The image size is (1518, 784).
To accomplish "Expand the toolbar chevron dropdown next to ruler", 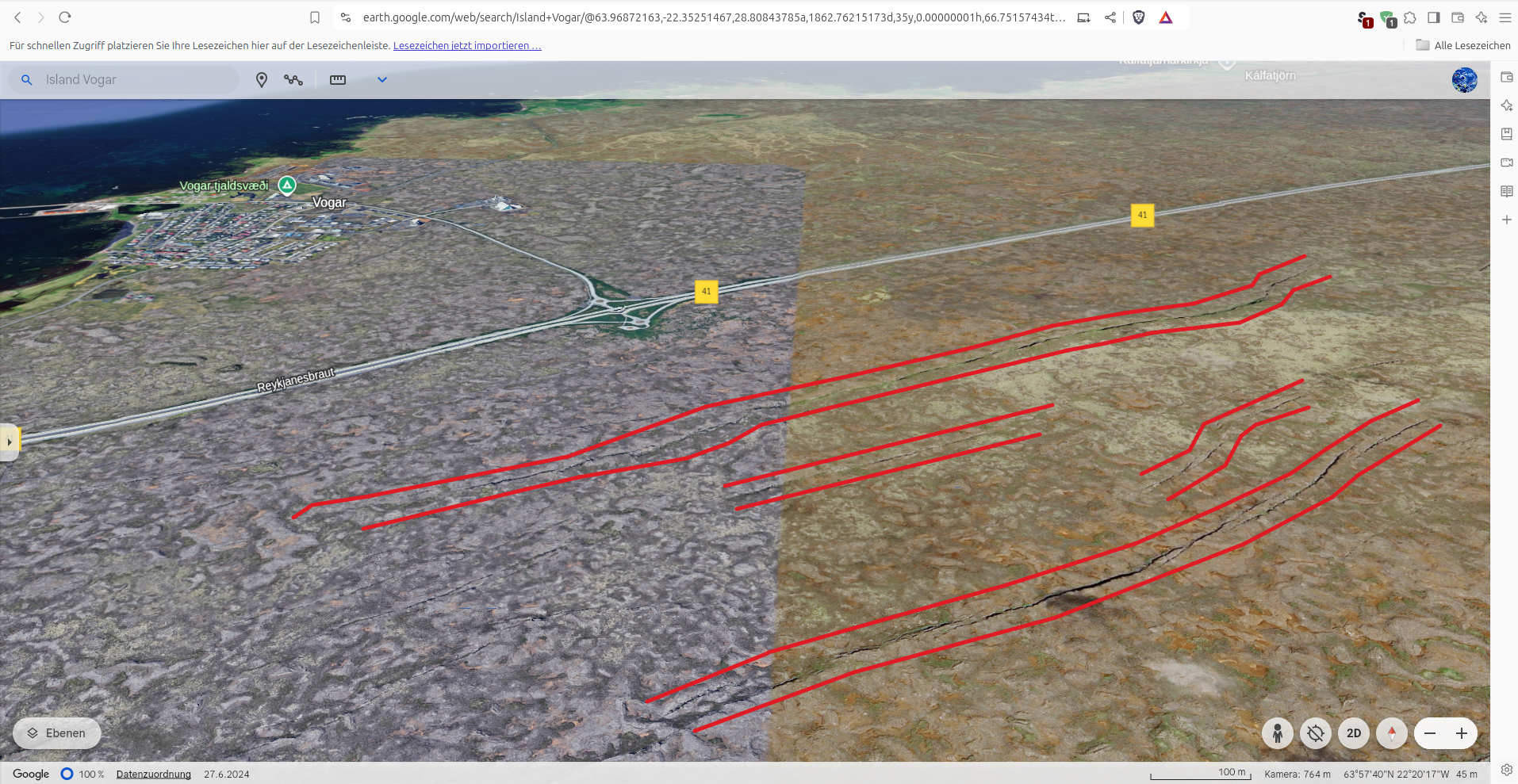I will [x=382, y=80].
